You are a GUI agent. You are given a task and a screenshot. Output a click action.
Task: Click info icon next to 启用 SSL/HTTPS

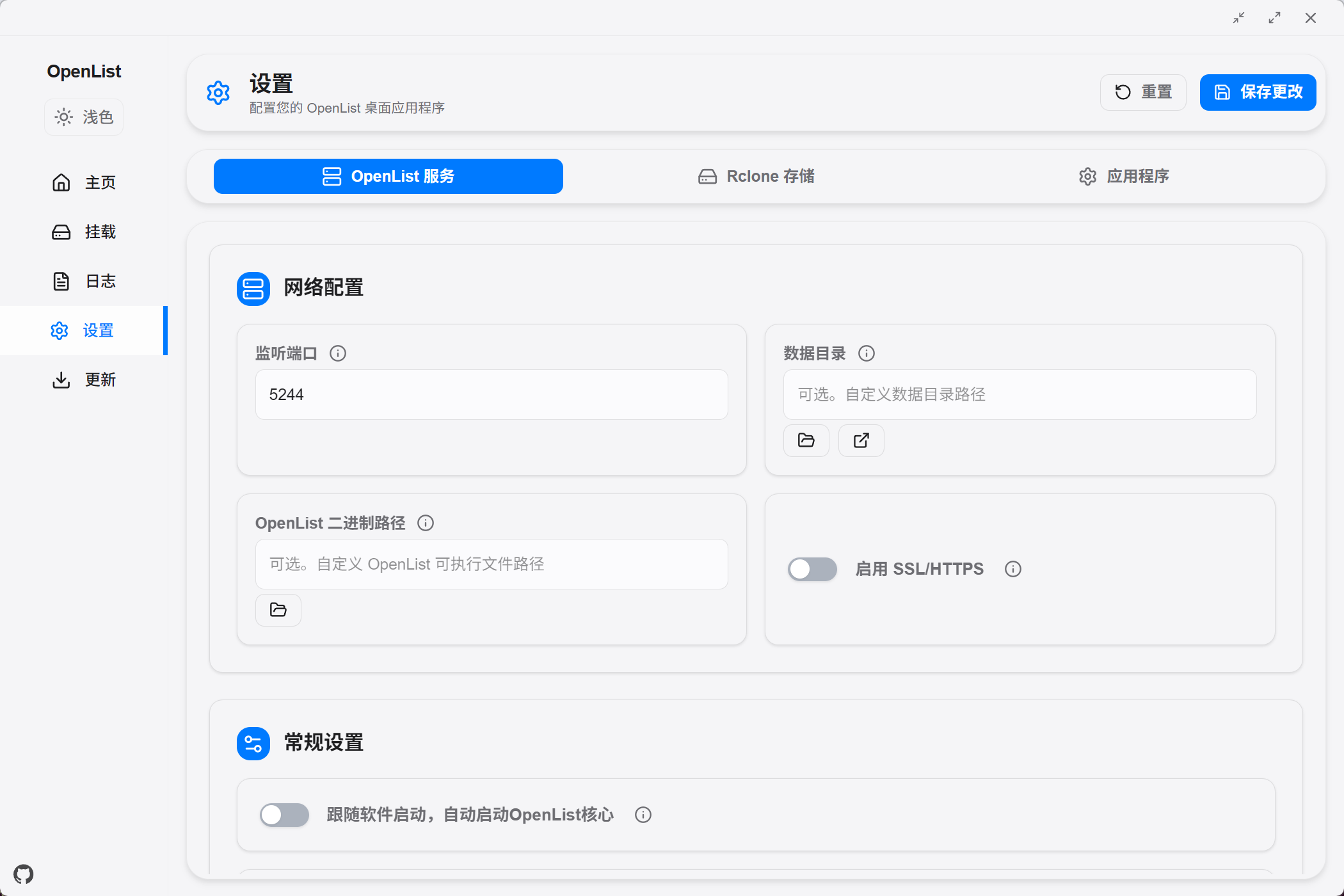(x=1012, y=569)
